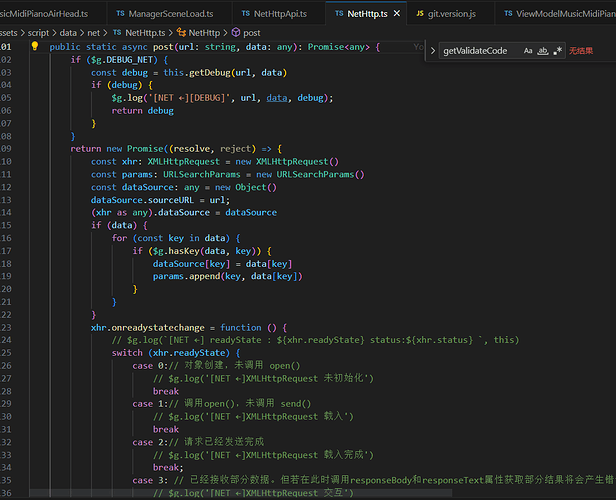Toggle Use Regular Expression in find widget
Viewport: 616px width, 500px height.
557,51
